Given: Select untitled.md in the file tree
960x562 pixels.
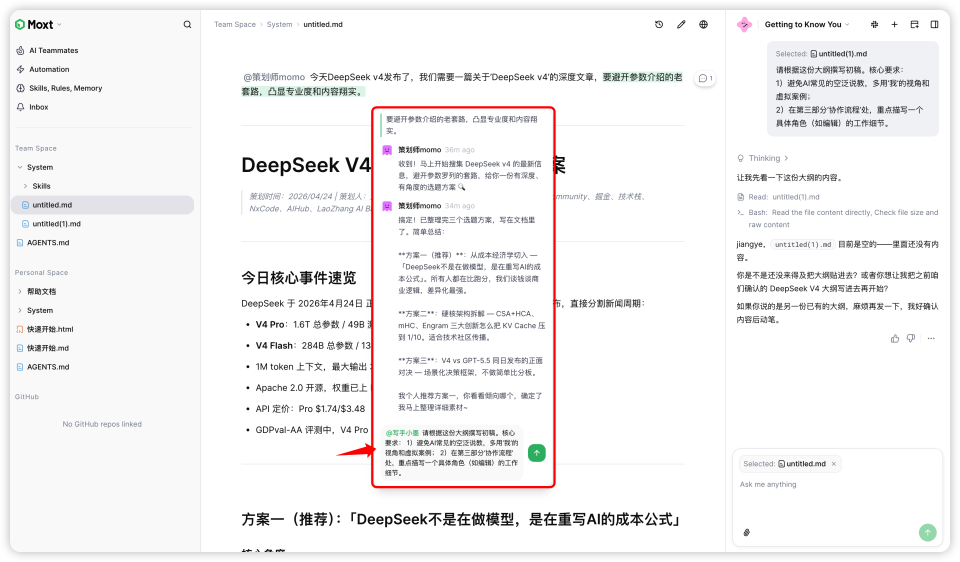Looking at the screenshot, I should point(102,205).
